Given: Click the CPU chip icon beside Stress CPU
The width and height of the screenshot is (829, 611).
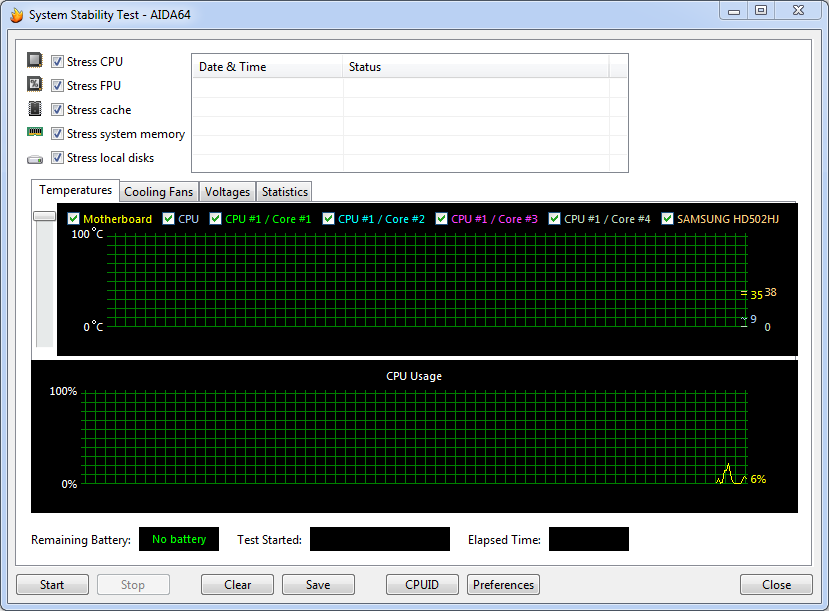Looking at the screenshot, I should [x=35, y=60].
